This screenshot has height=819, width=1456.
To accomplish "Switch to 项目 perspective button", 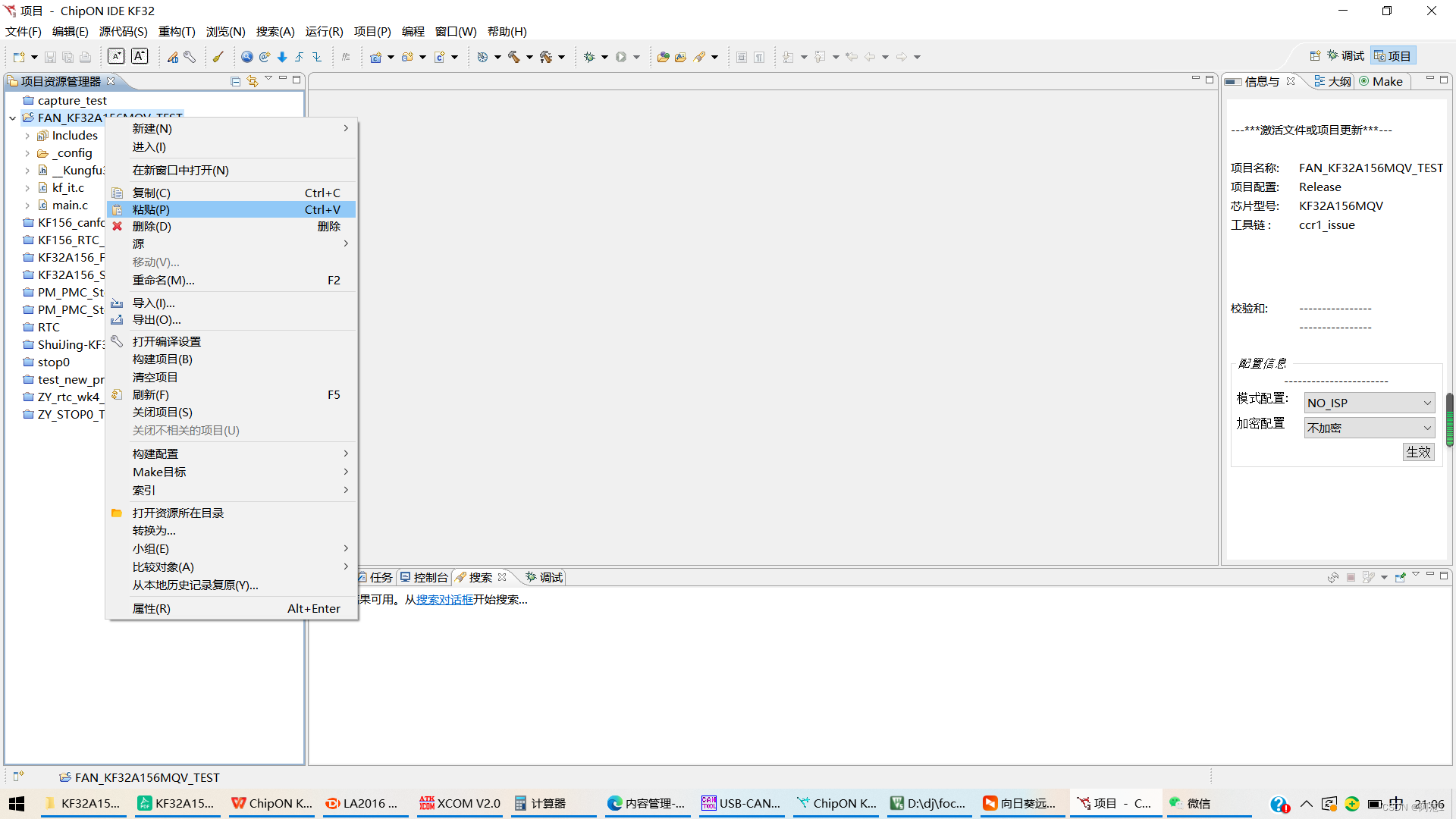I will [1392, 56].
